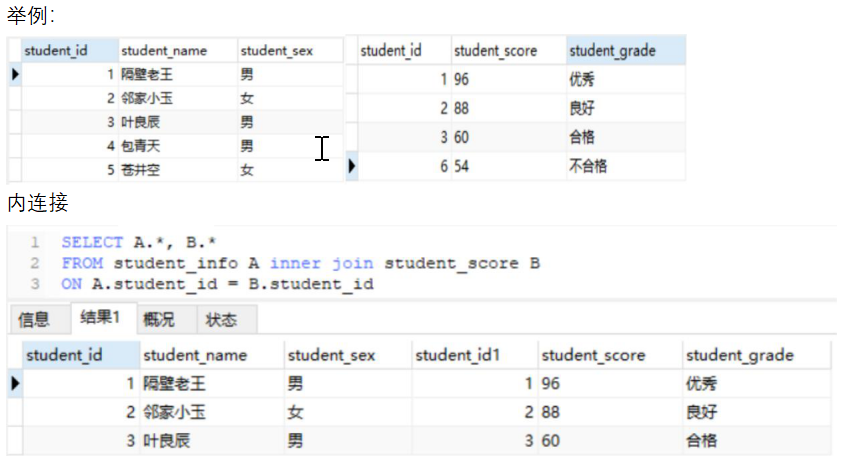This screenshot has height=456, width=864.
Task: Click row pointer arrow beside 隔壁老王 in top table
Action: point(15,74)
